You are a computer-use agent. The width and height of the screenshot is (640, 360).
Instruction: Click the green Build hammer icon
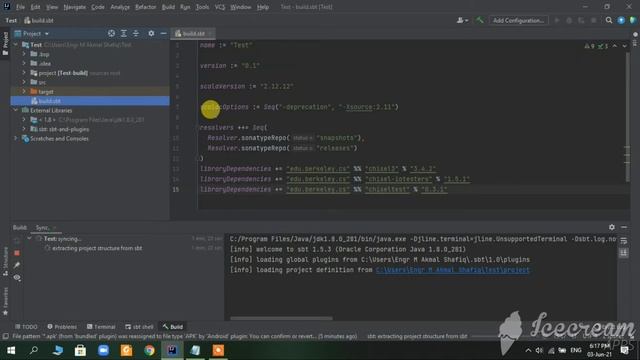pyautogui.click(x=480, y=20)
